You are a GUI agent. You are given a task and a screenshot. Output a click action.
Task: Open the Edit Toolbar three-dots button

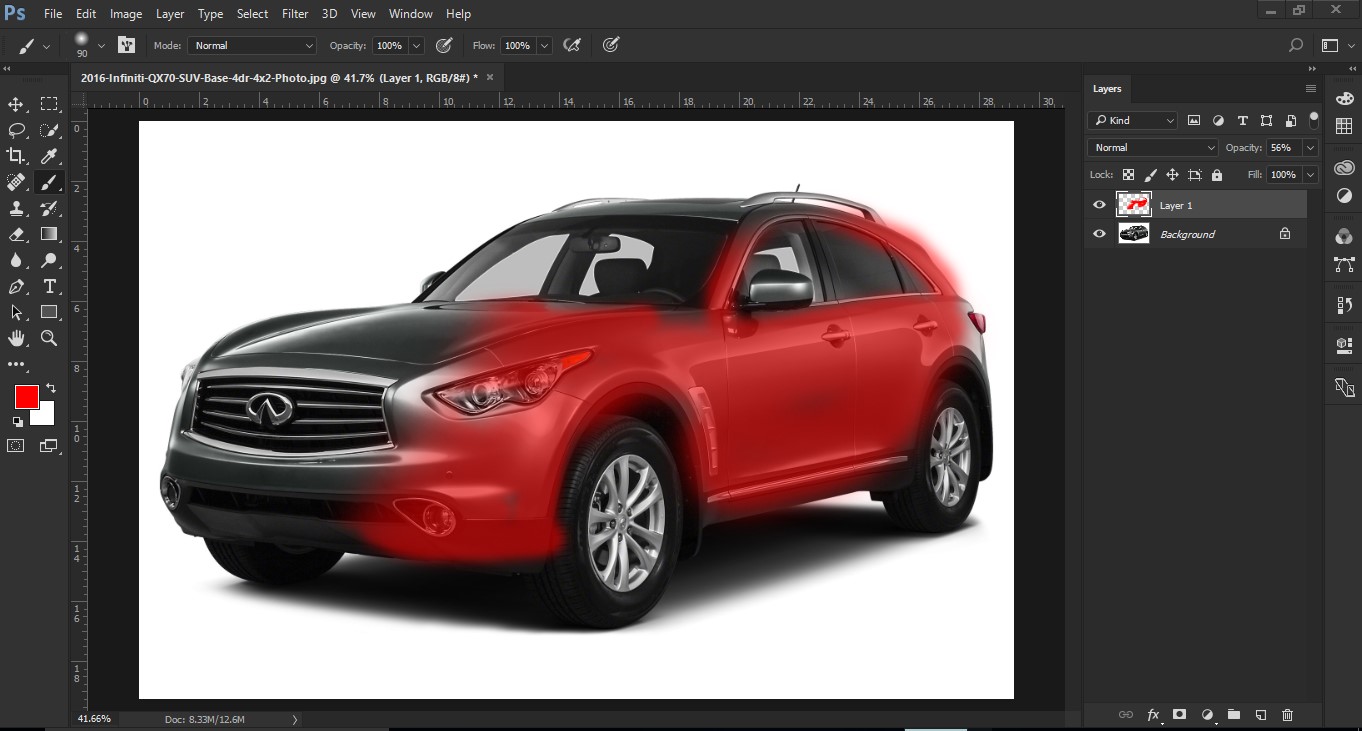click(16, 365)
